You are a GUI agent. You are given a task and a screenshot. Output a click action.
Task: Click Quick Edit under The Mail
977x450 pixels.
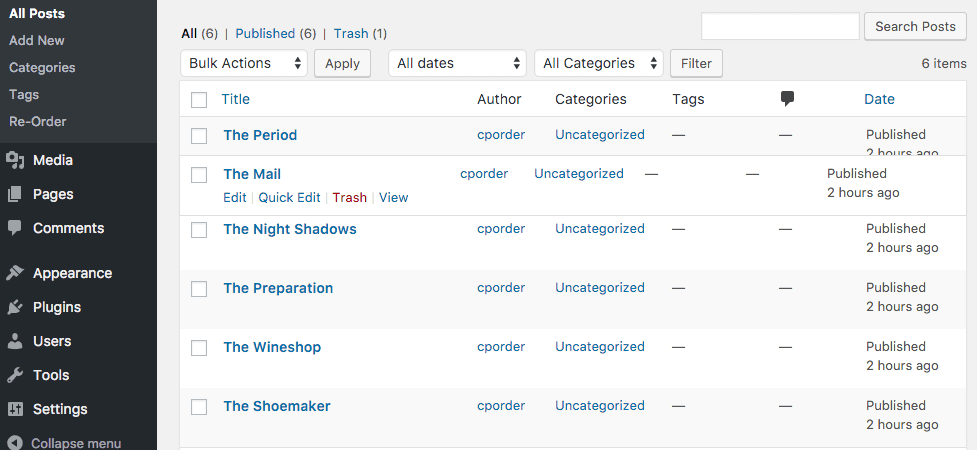[x=289, y=198]
